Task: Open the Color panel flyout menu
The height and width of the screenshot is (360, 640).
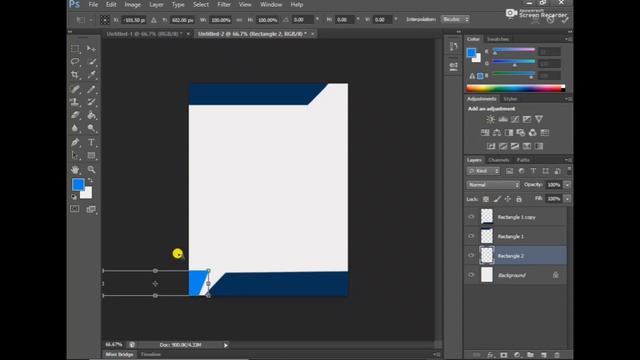Action: coord(569,39)
